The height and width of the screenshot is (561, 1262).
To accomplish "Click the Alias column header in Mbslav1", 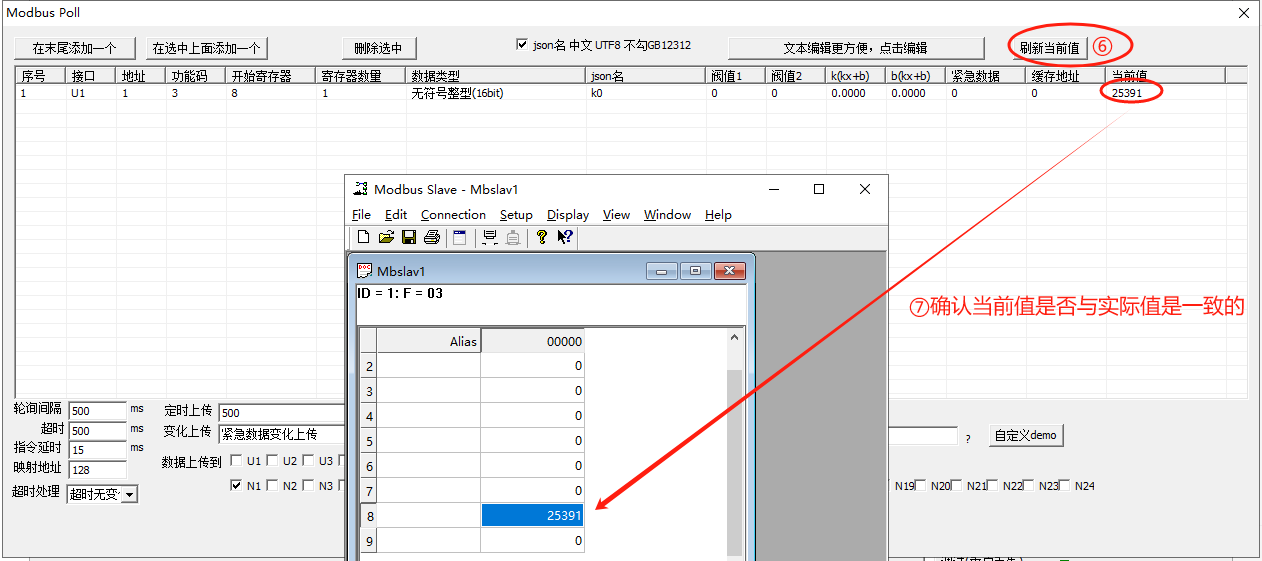I will [429, 341].
